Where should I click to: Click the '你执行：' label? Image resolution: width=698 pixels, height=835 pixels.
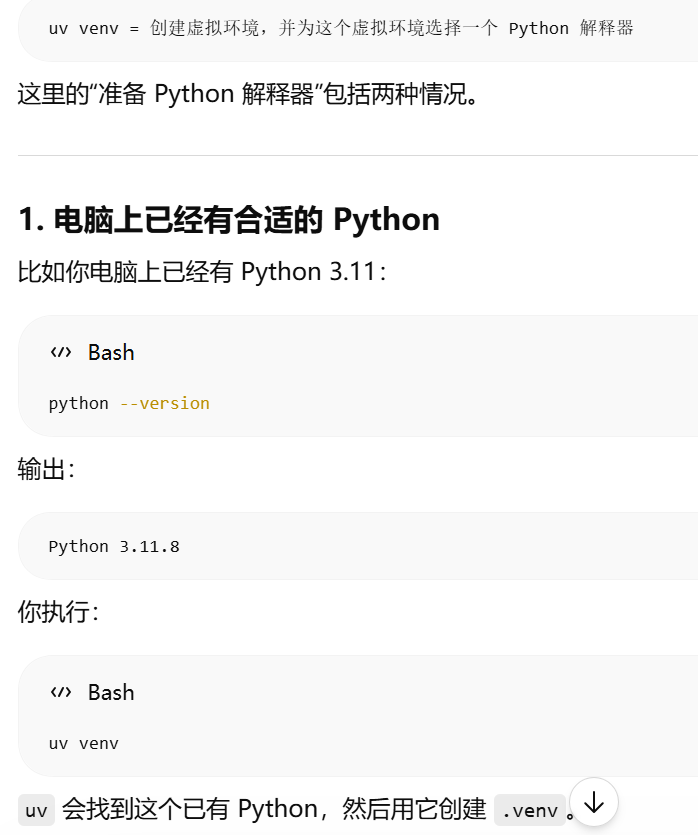58,611
